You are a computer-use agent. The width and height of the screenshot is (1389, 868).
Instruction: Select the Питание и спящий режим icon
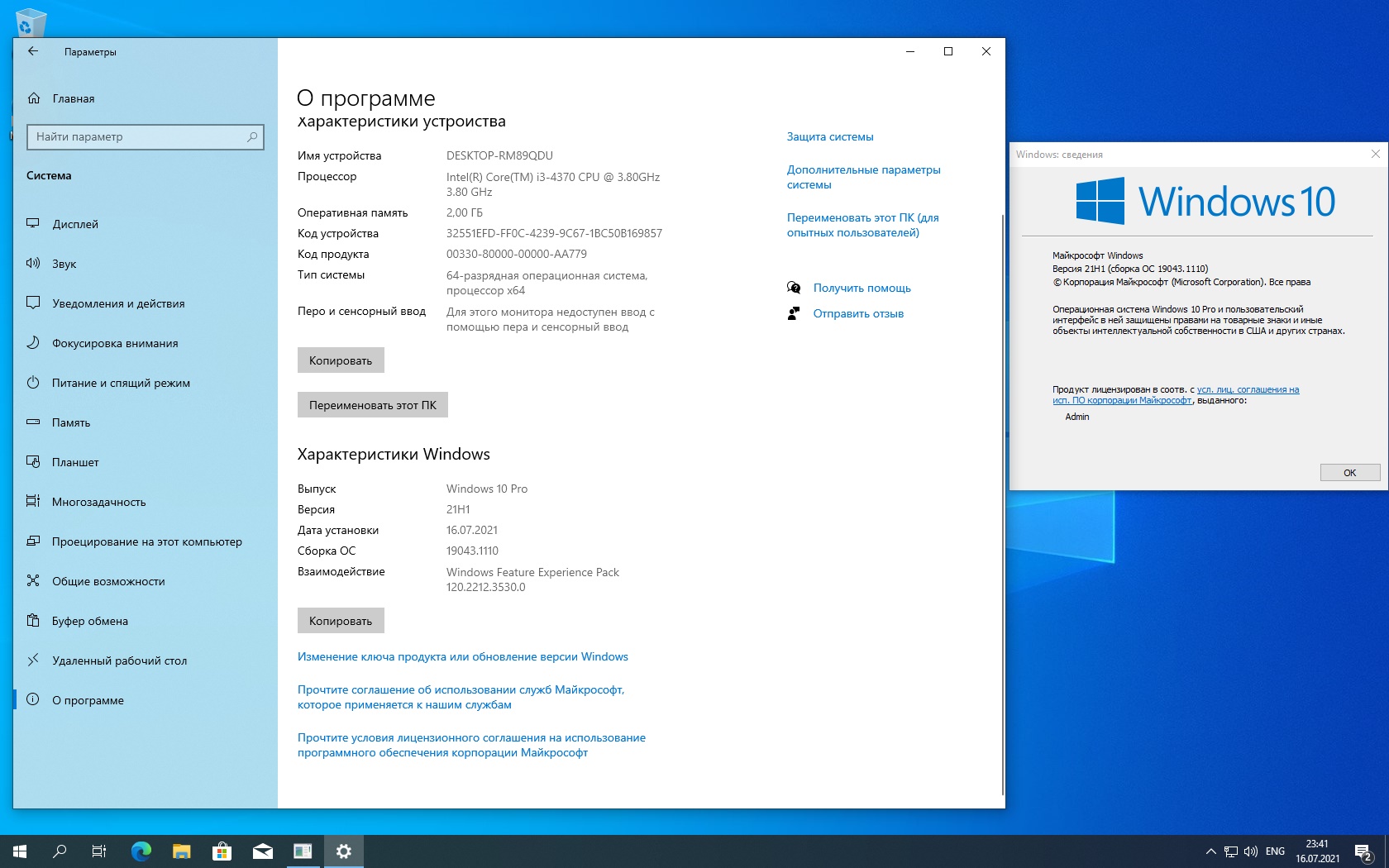(33, 383)
